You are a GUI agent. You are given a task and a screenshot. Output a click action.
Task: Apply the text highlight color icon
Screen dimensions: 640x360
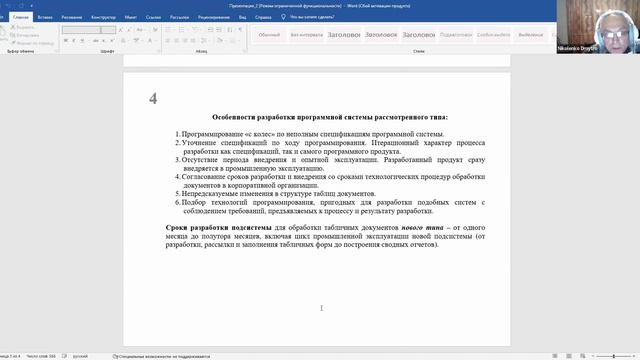[x=136, y=40]
